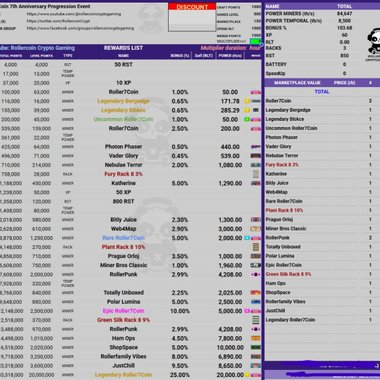Select the 'Uncommon Roller7Coin' name in rewards list
This screenshot has height=380, width=380.
coord(123,119)
